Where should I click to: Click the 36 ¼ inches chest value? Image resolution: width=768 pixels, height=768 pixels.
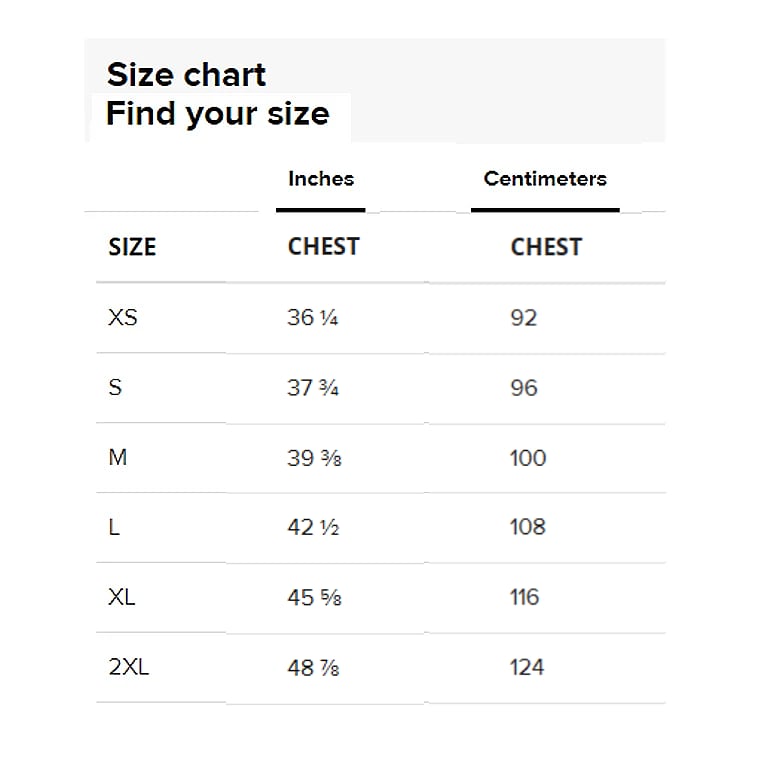pos(313,318)
